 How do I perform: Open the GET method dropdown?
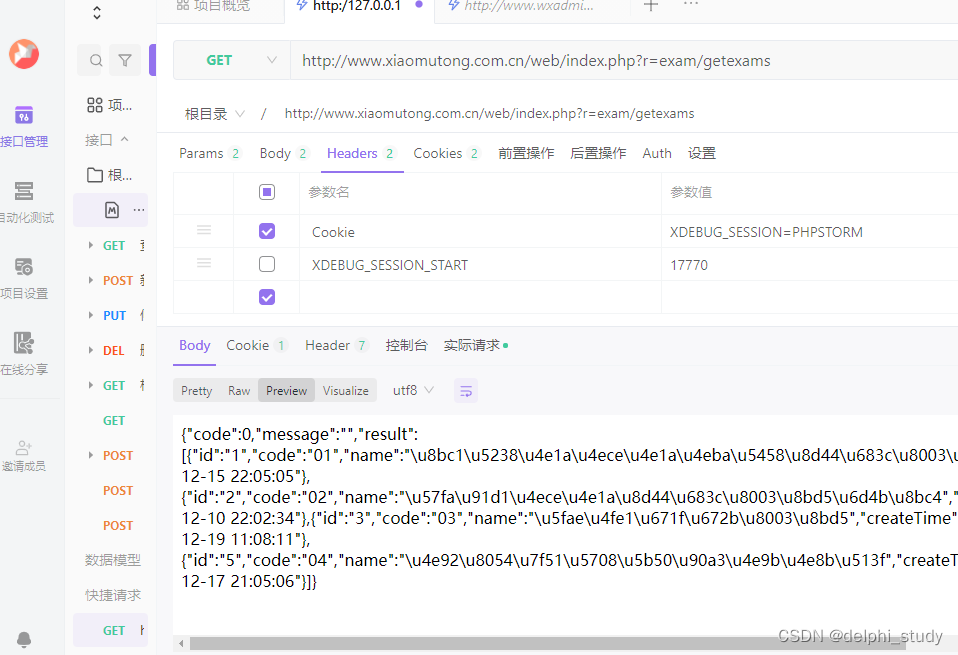[231, 60]
